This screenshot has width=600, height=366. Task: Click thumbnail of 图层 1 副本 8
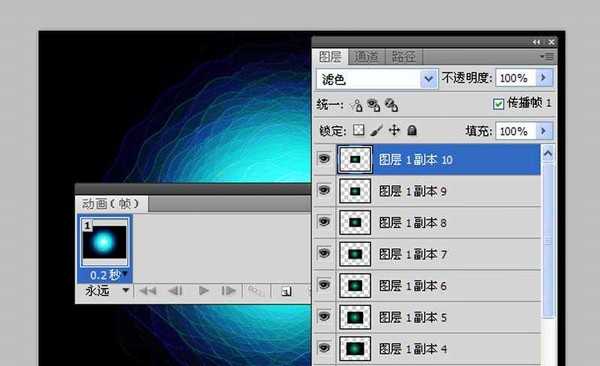click(355, 222)
